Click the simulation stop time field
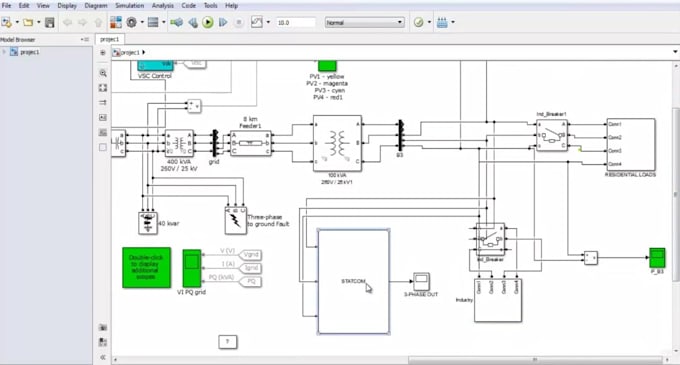 coord(296,23)
